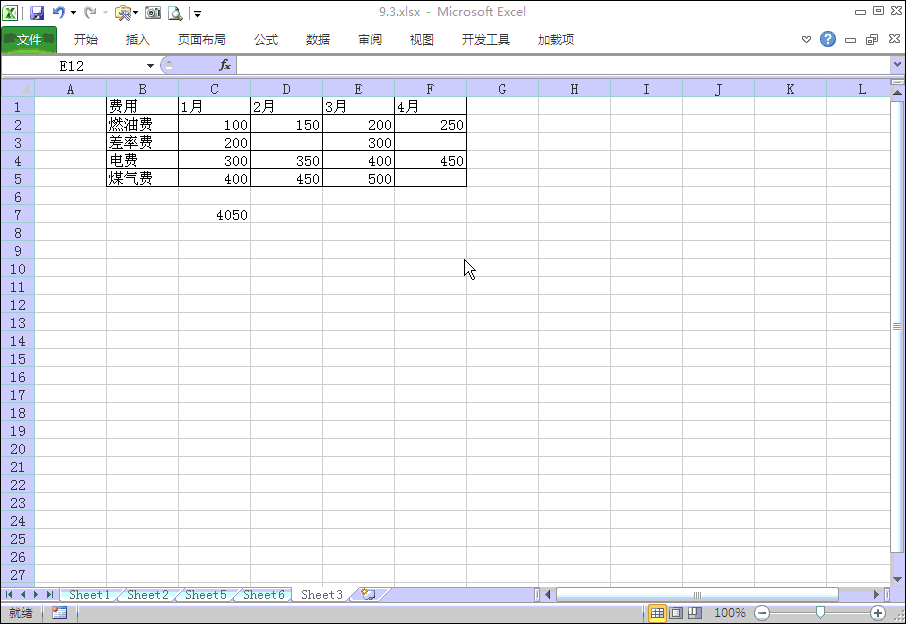Click the macro record status bar icon

tap(59, 612)
